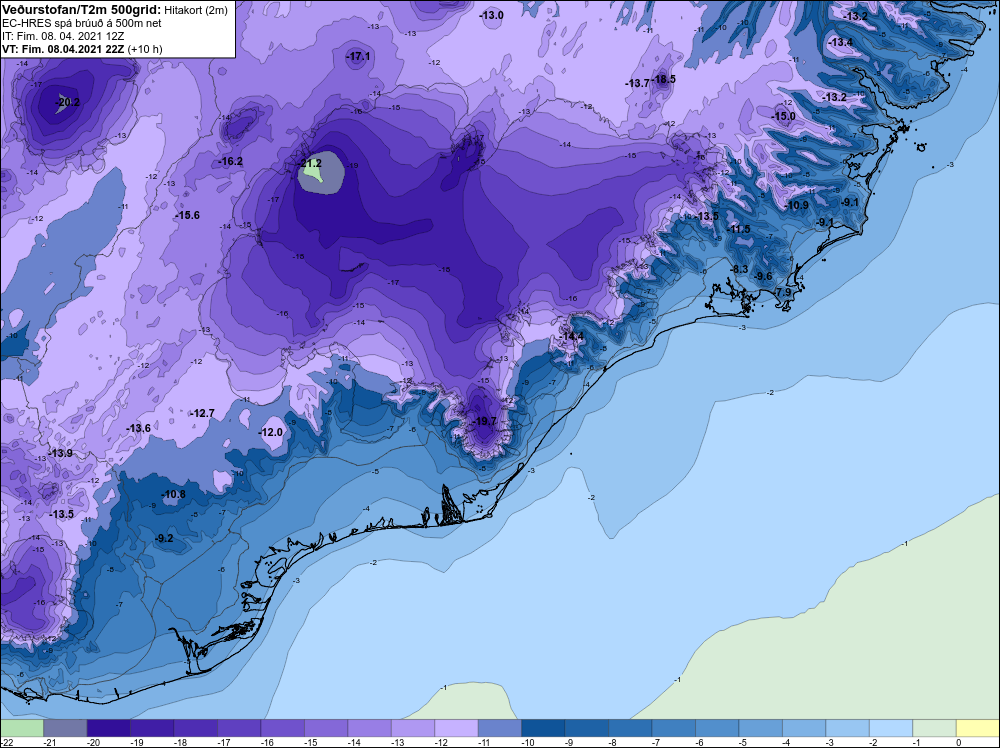This screenshot has width=1000, height=748.
Task: Click the yellow 0 legend swatch
Action: [x=978, y=728]
